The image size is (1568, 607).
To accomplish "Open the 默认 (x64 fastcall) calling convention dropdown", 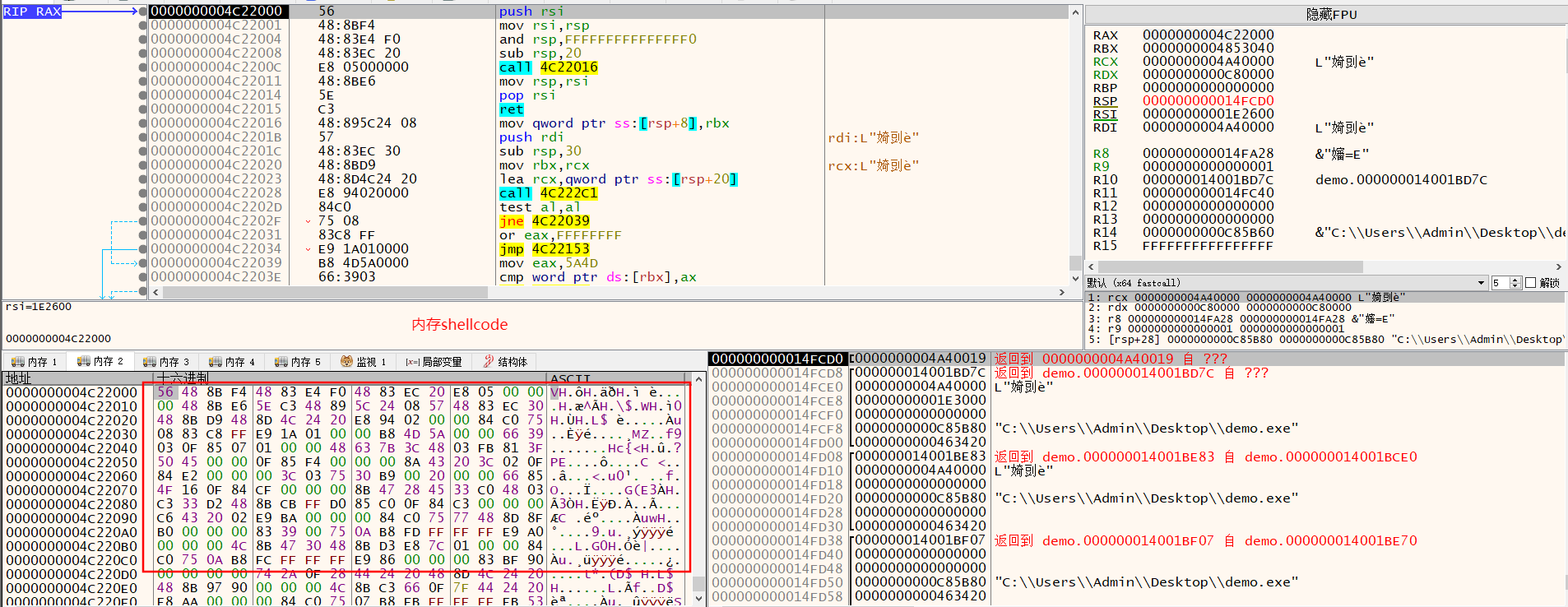I will tap(1481, 283).
